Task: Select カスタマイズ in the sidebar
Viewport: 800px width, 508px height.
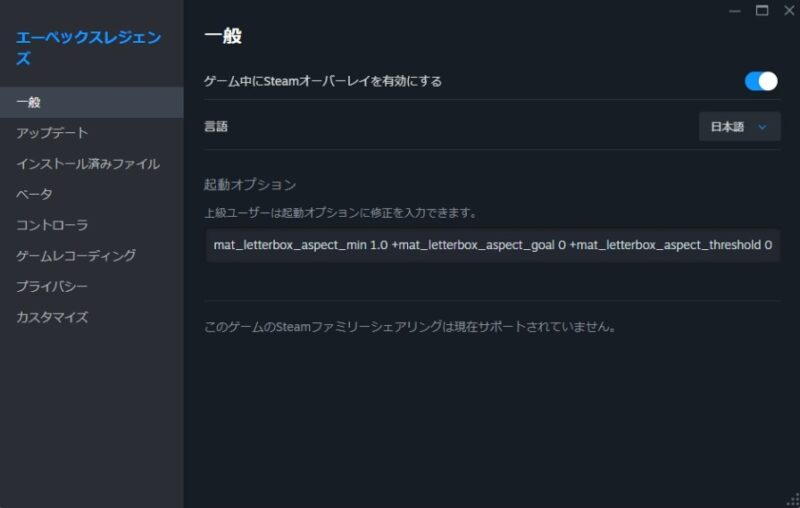Action: (52, 318)
